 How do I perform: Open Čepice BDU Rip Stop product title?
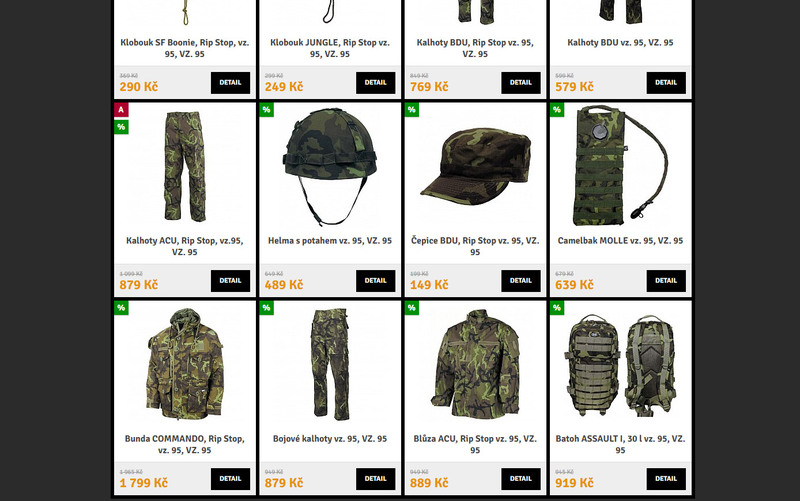475,246
